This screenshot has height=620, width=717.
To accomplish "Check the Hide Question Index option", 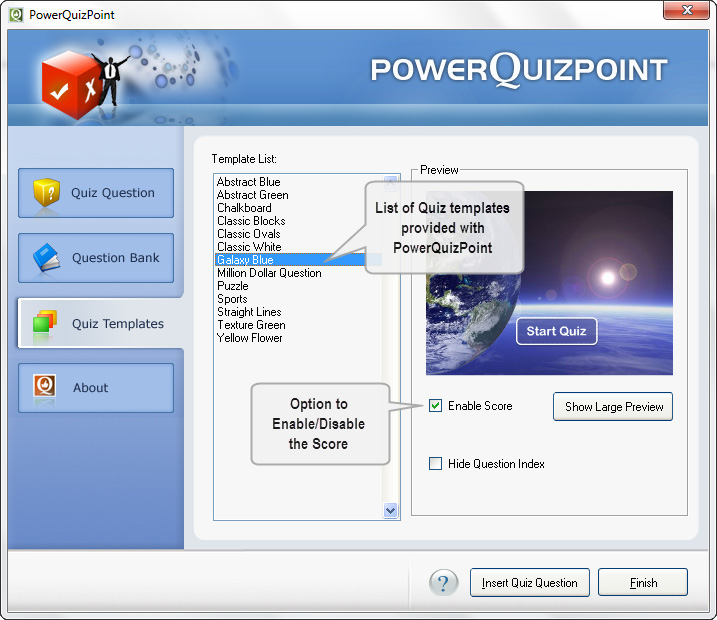I will 435,464.
